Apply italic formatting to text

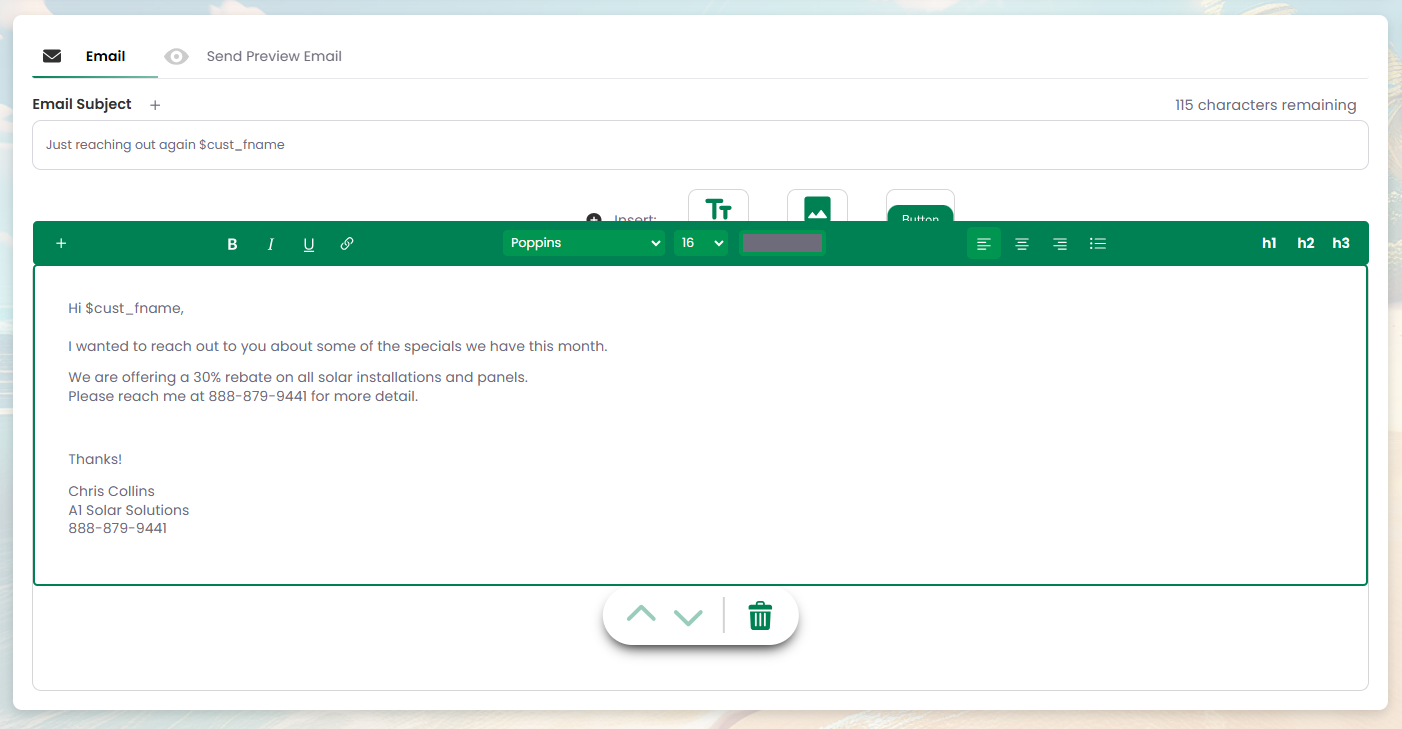click(x=270, y=244)
